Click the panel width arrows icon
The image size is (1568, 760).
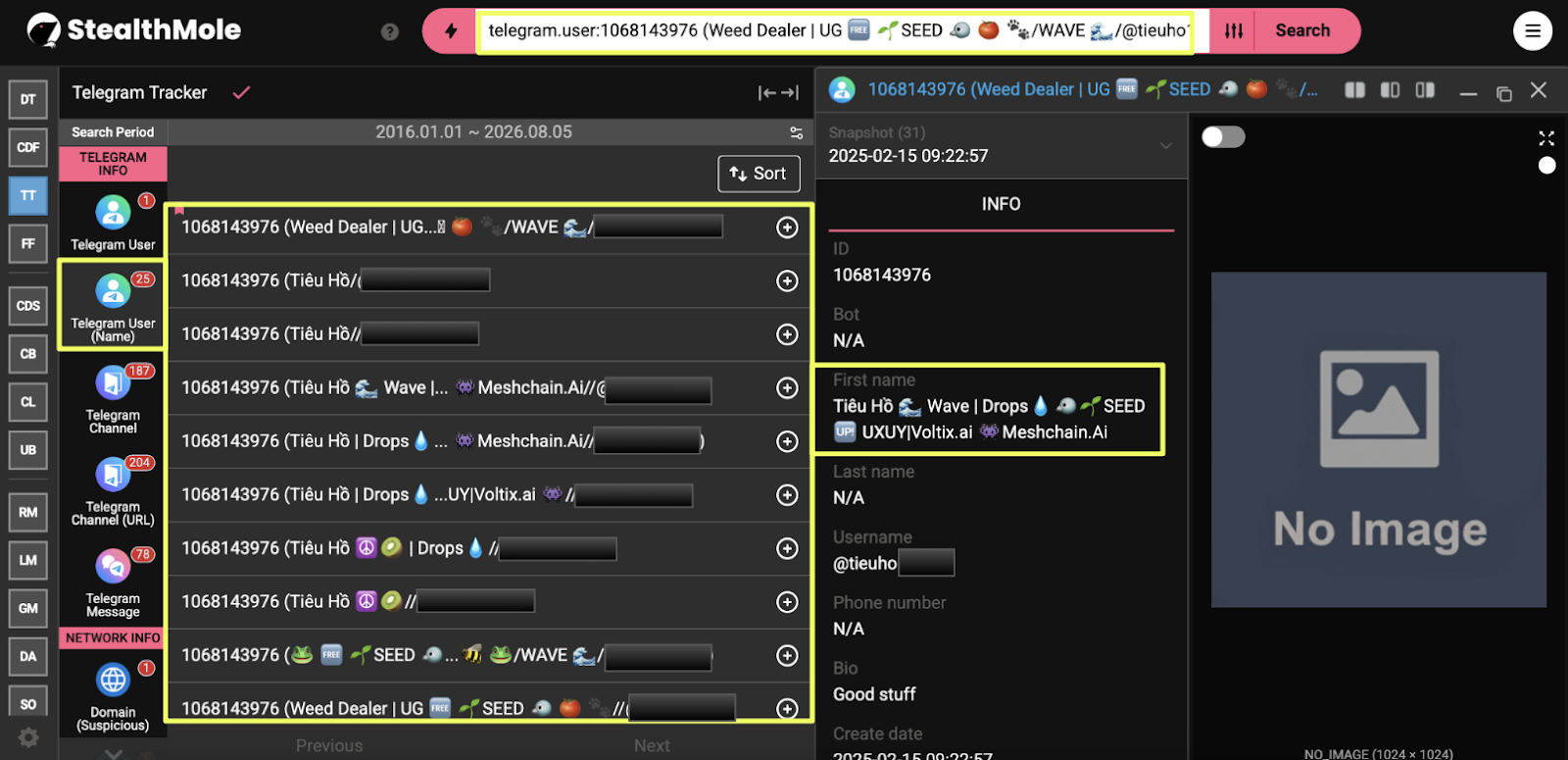tap(778, 93)
